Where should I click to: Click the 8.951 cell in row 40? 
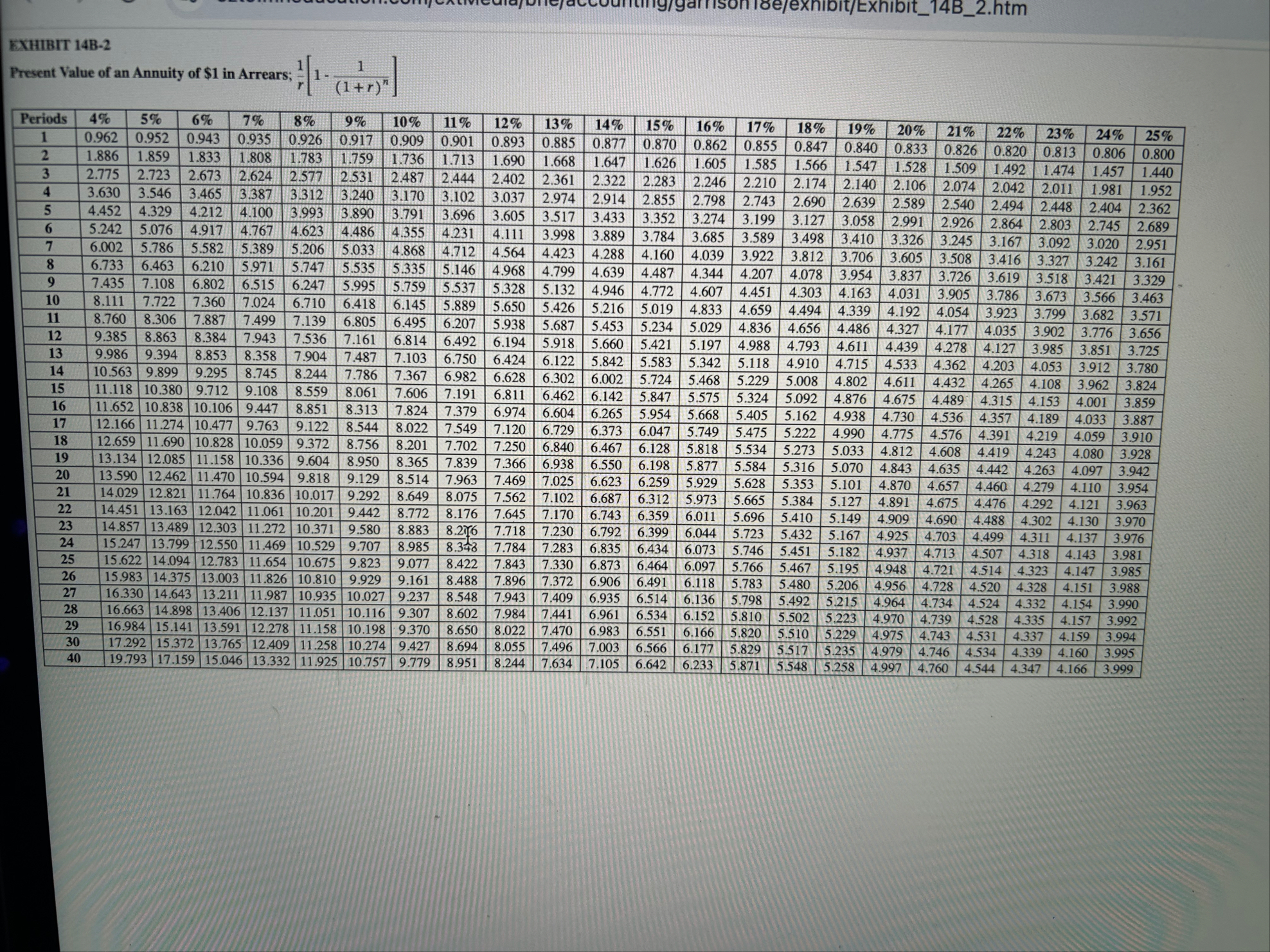click(461, 662)
